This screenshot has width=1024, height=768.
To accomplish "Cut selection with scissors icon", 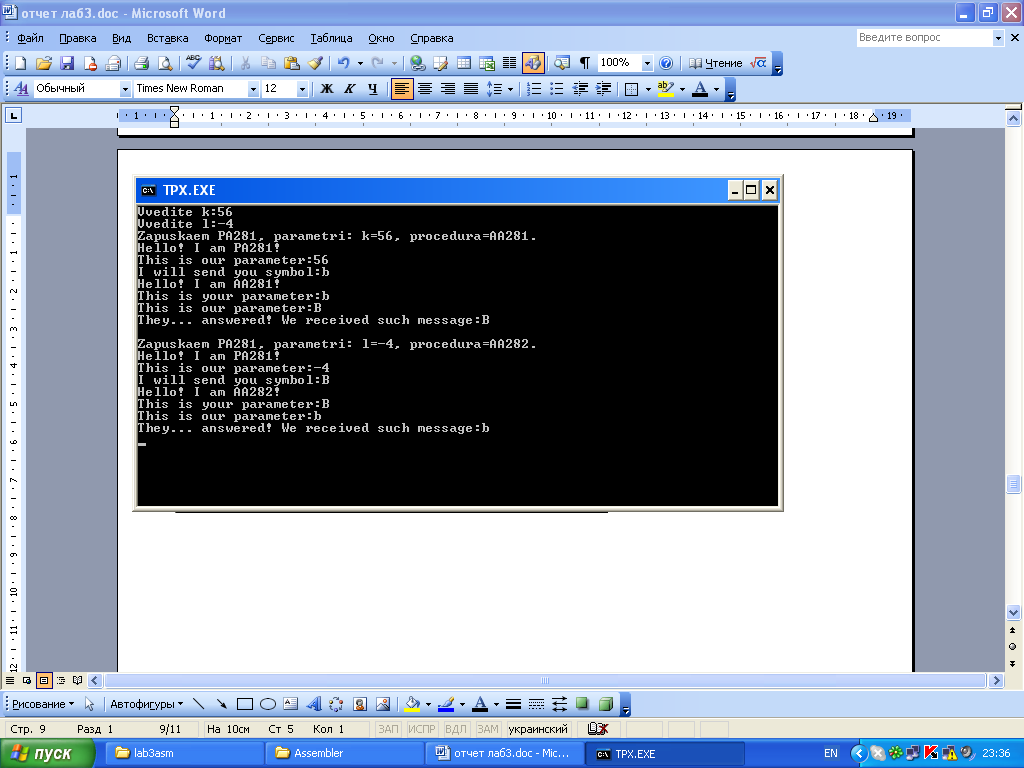I will tap(246, 63).
